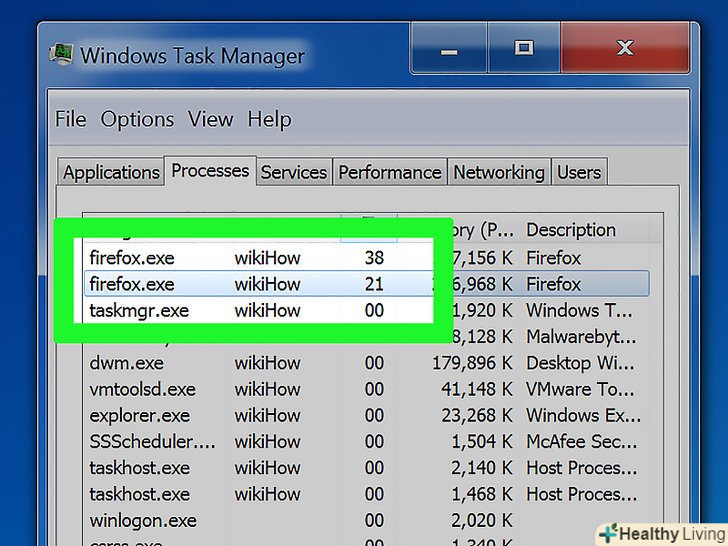Image resolution: width=728 pixels, height=546 pixels.
Task: Minimize the Windows Task Manager window
Action: pyautogui.click(x=448, y=47)
